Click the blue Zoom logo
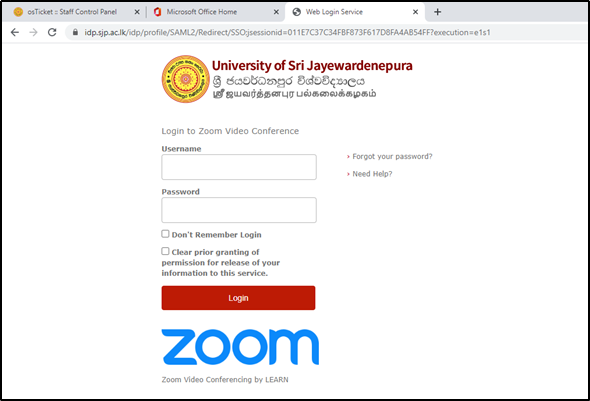590x401 pixels. (240, 347)
